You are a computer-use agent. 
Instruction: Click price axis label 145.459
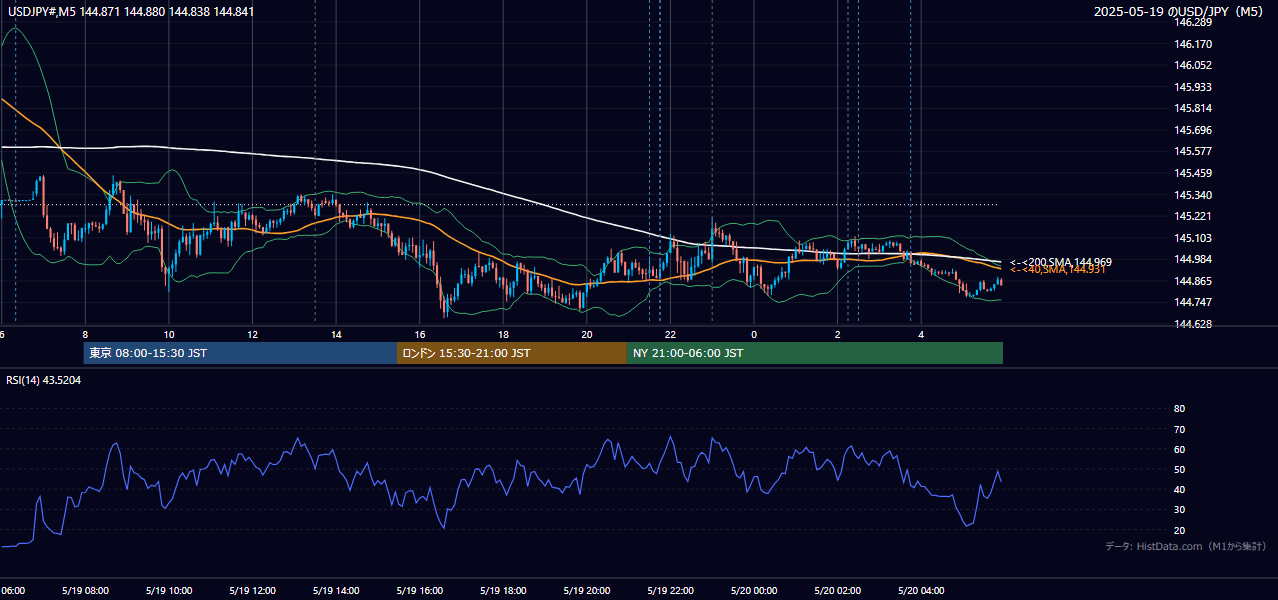click(x=1194, y=173)
